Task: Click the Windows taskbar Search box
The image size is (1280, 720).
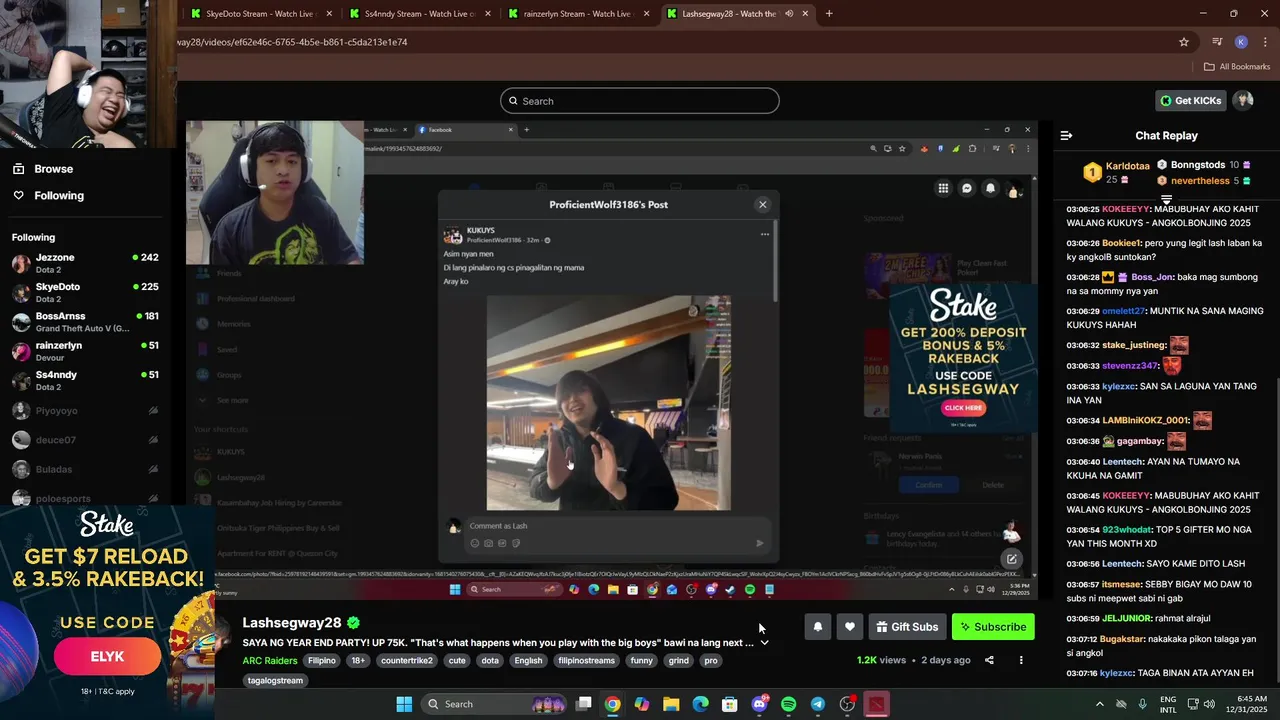Action: [494, 704]
